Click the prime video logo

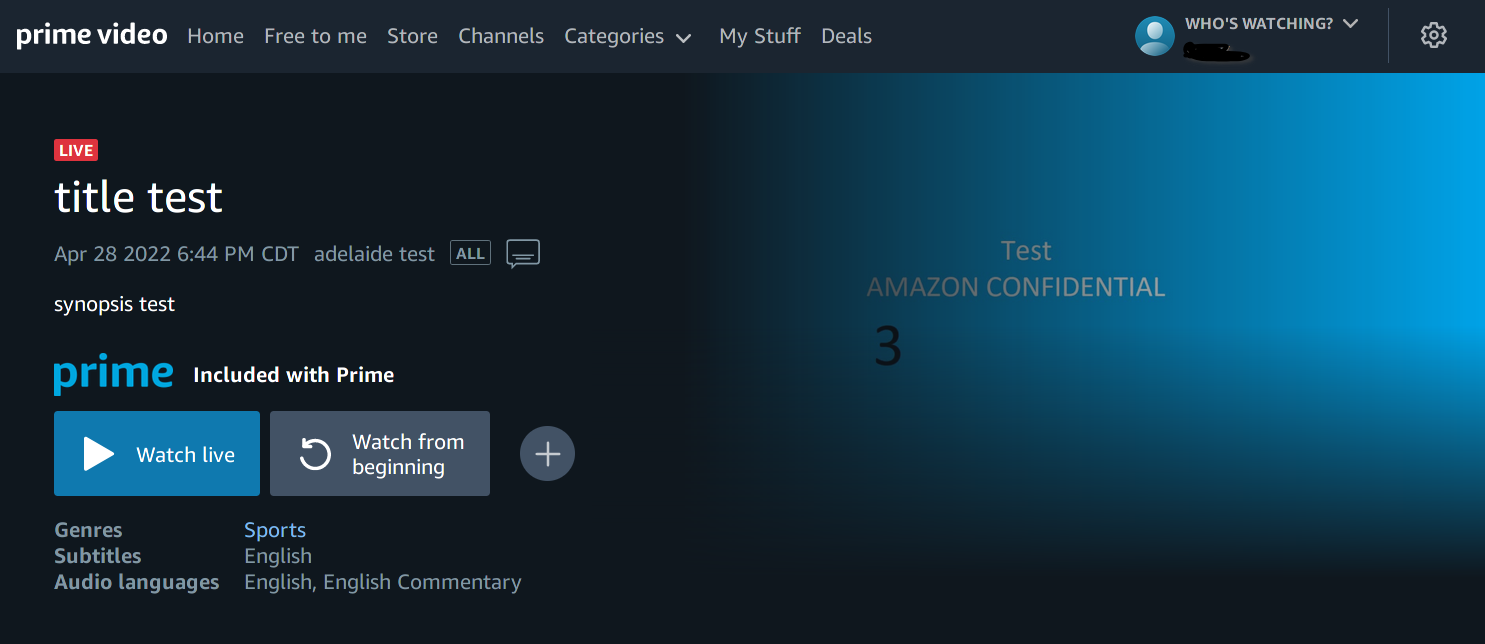[92, 36]
